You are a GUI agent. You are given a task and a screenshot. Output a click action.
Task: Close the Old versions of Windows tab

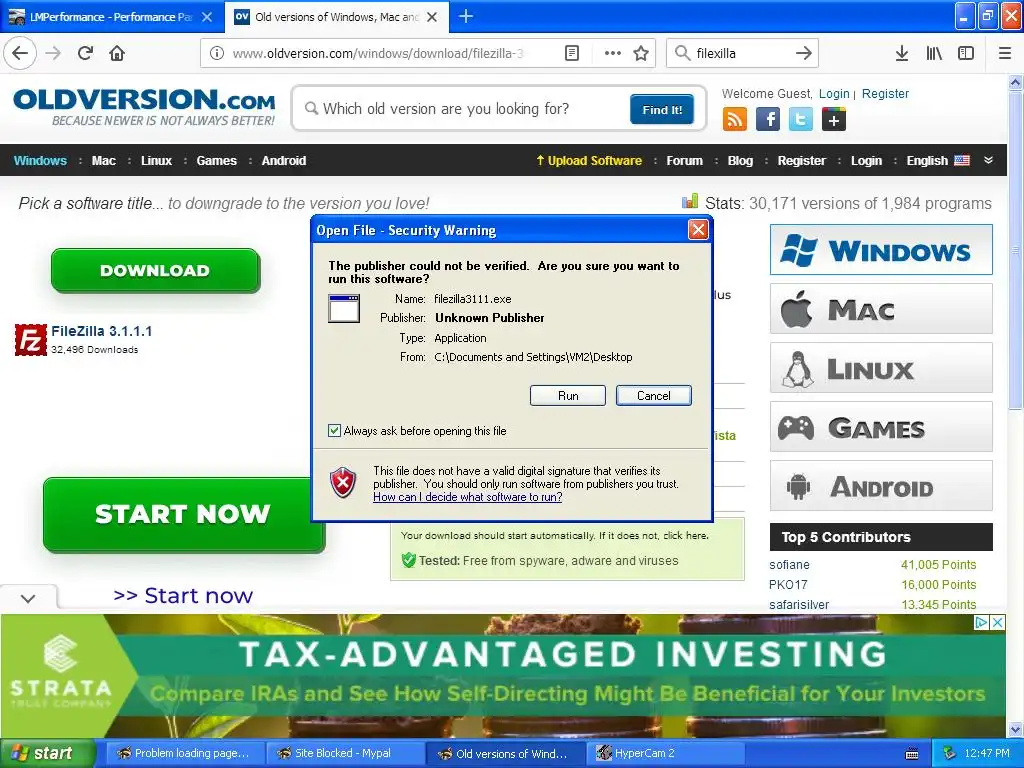(x=432, y=17)
